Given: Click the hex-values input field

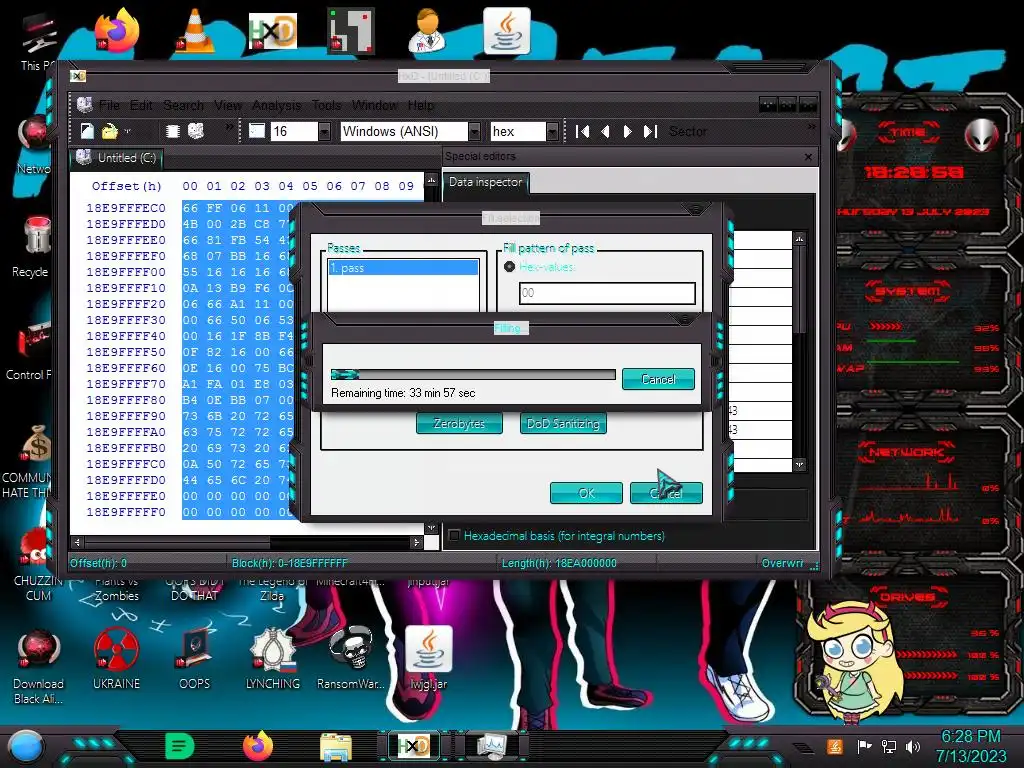Looking at the screenshot, I should pos(607,293).
